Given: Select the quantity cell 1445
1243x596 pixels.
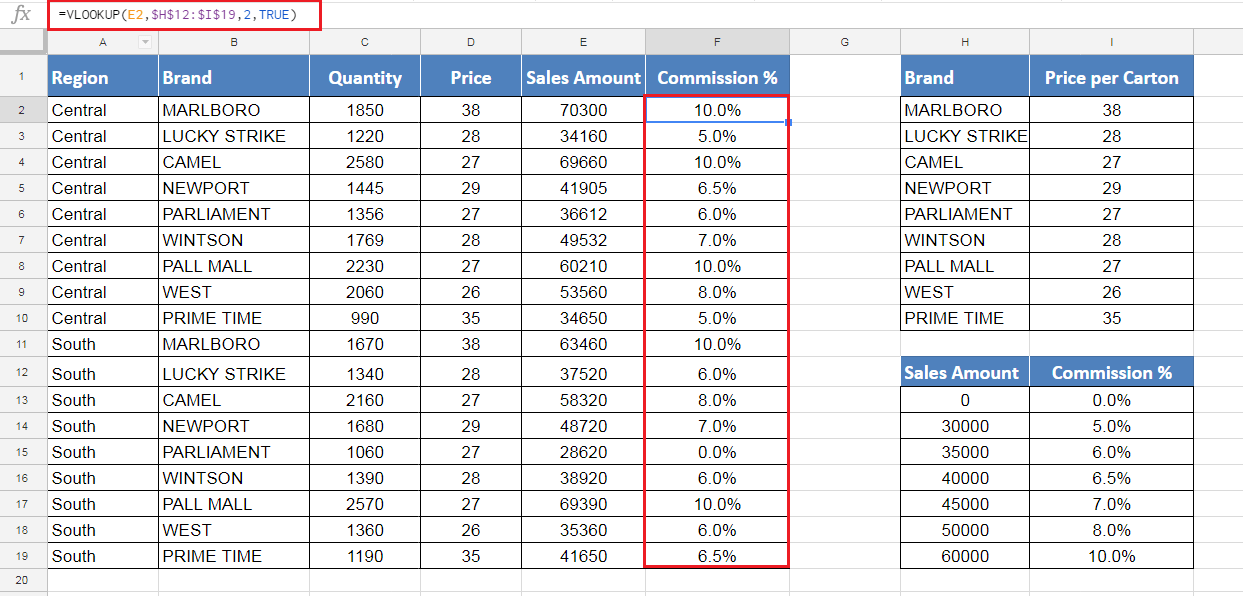Looking at the screenshot, I should (365, 188).
